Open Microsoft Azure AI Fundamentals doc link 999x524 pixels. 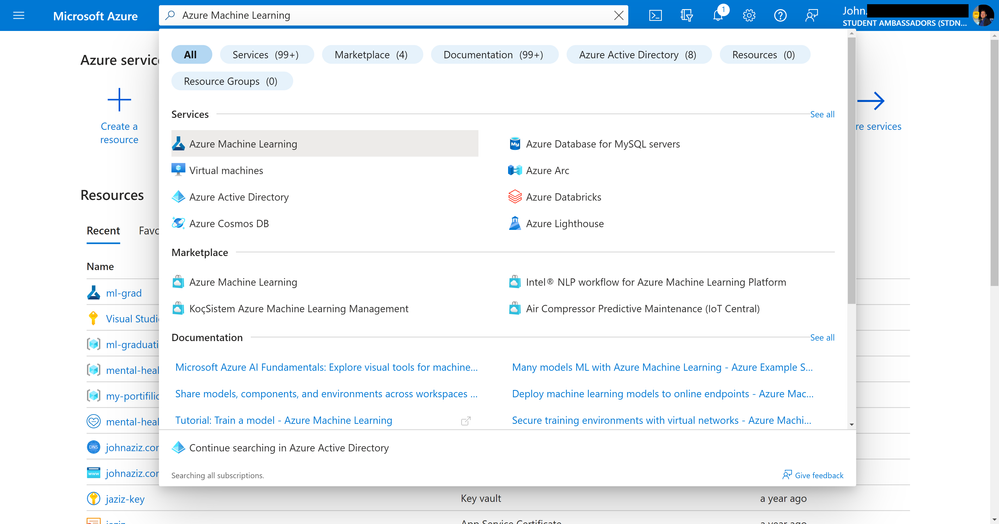coord(326,367)
